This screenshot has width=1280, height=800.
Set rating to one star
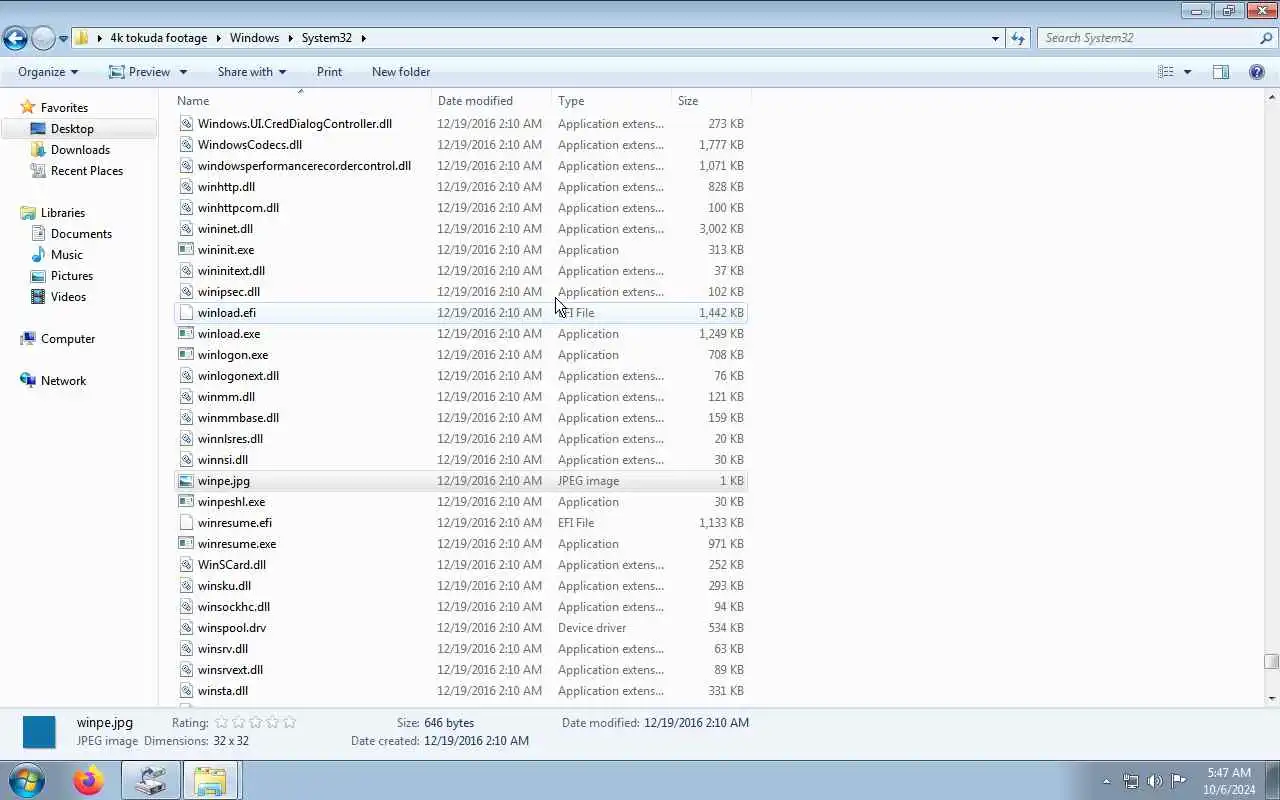pyautogui.click(x=222, y=722)
